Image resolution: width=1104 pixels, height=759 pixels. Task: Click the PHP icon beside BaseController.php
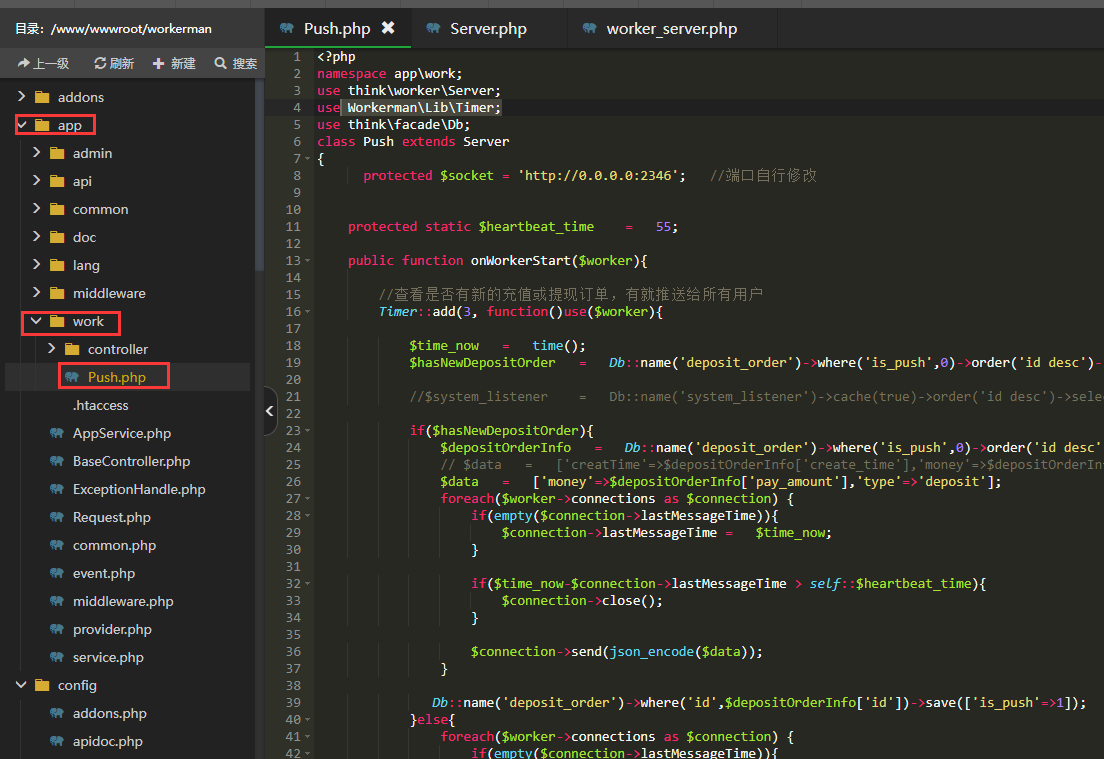coord(57,461)
